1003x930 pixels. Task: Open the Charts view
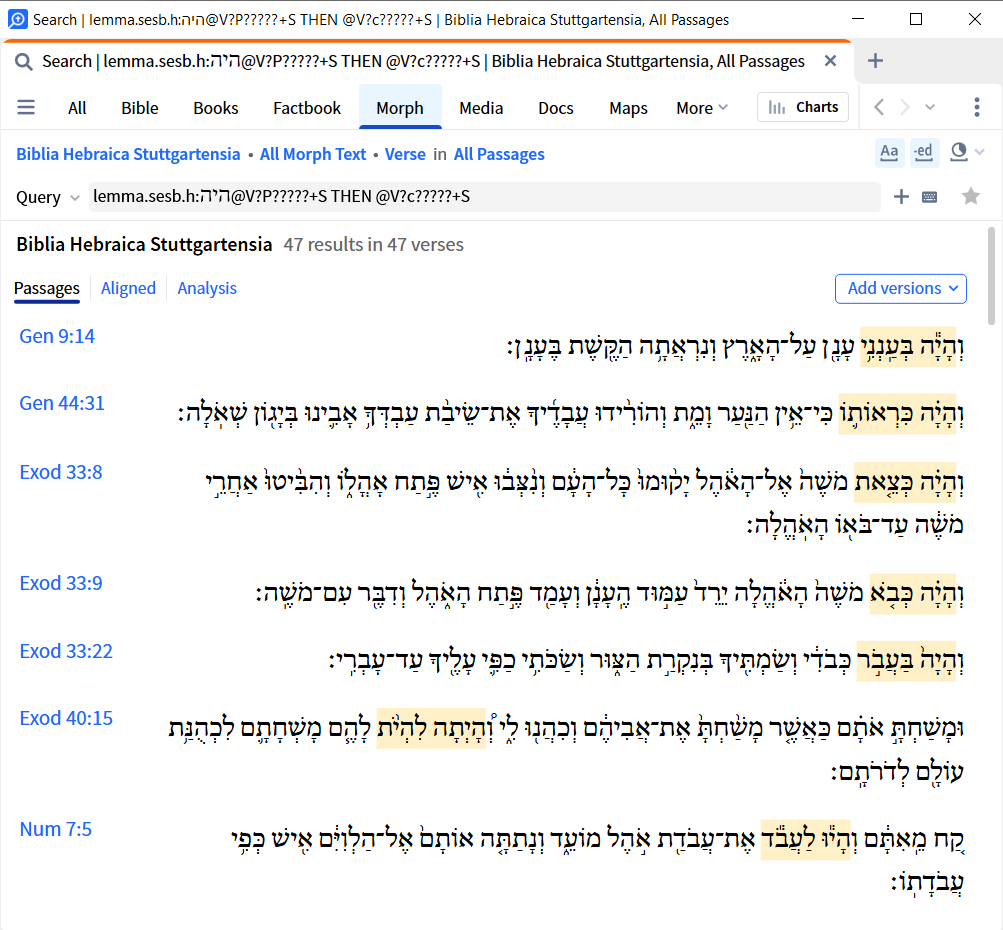click(x=803, y=107)
